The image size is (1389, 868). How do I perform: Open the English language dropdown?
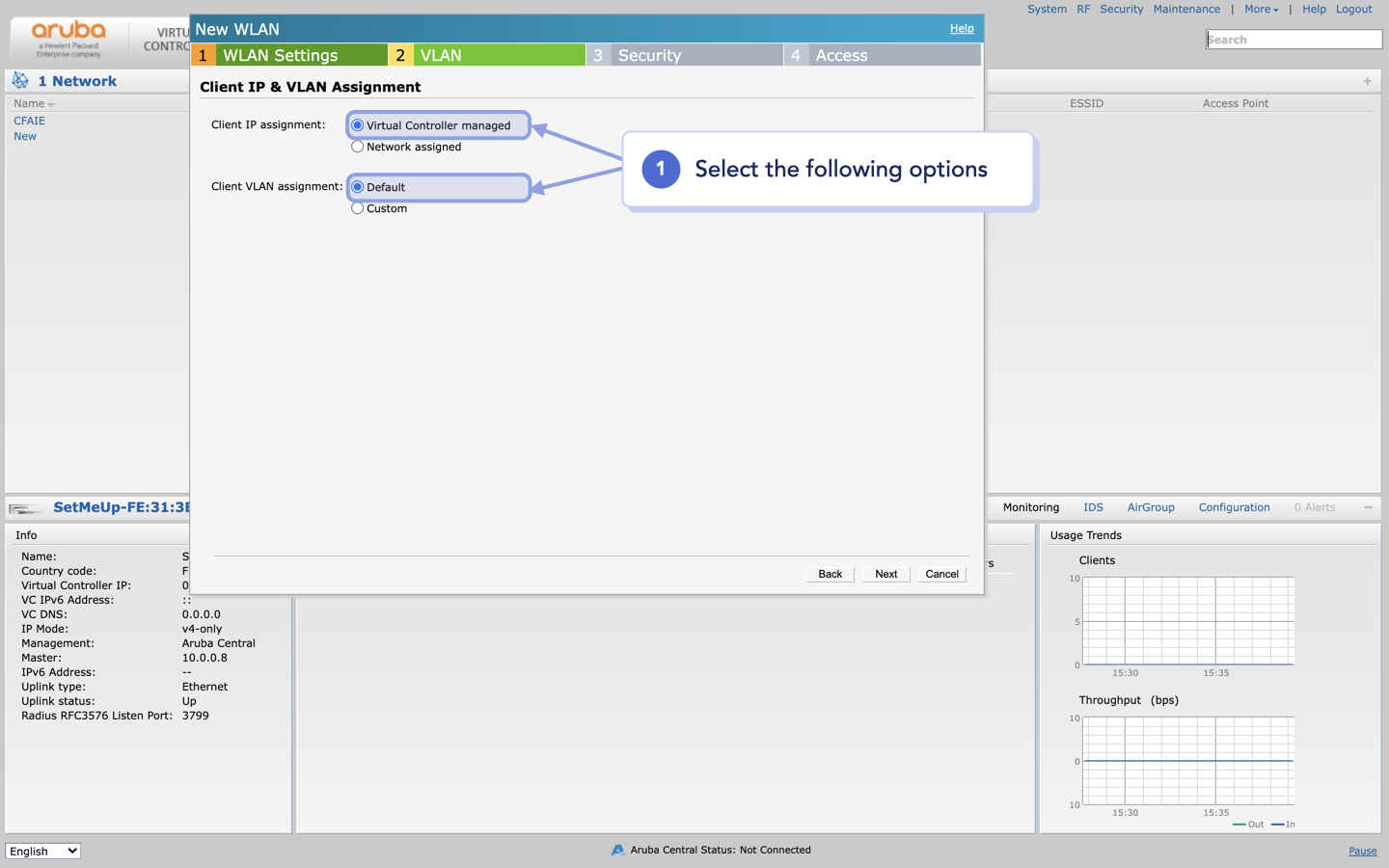[42, 851]
